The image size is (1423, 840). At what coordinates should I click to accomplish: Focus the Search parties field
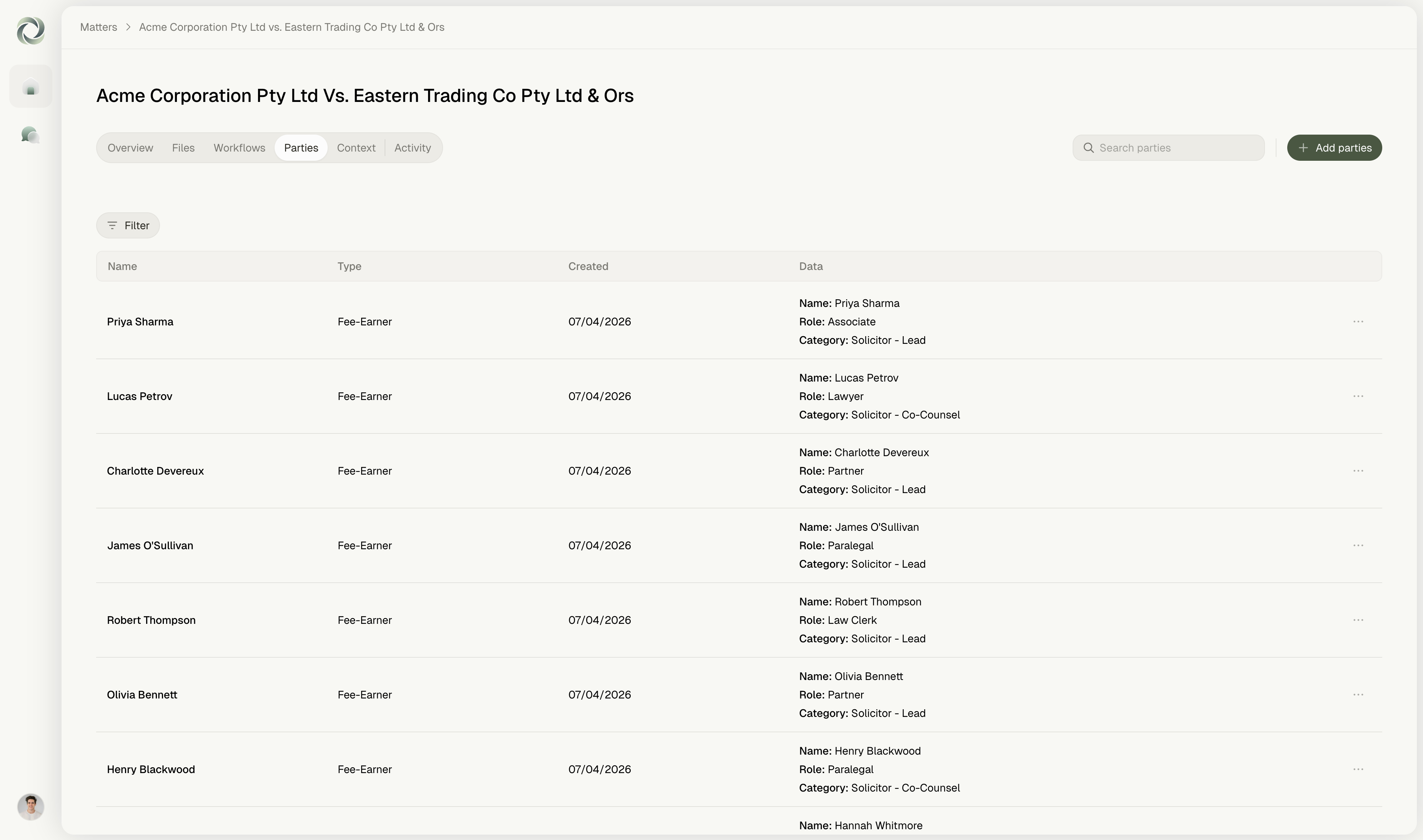[x=1168, y=148]
